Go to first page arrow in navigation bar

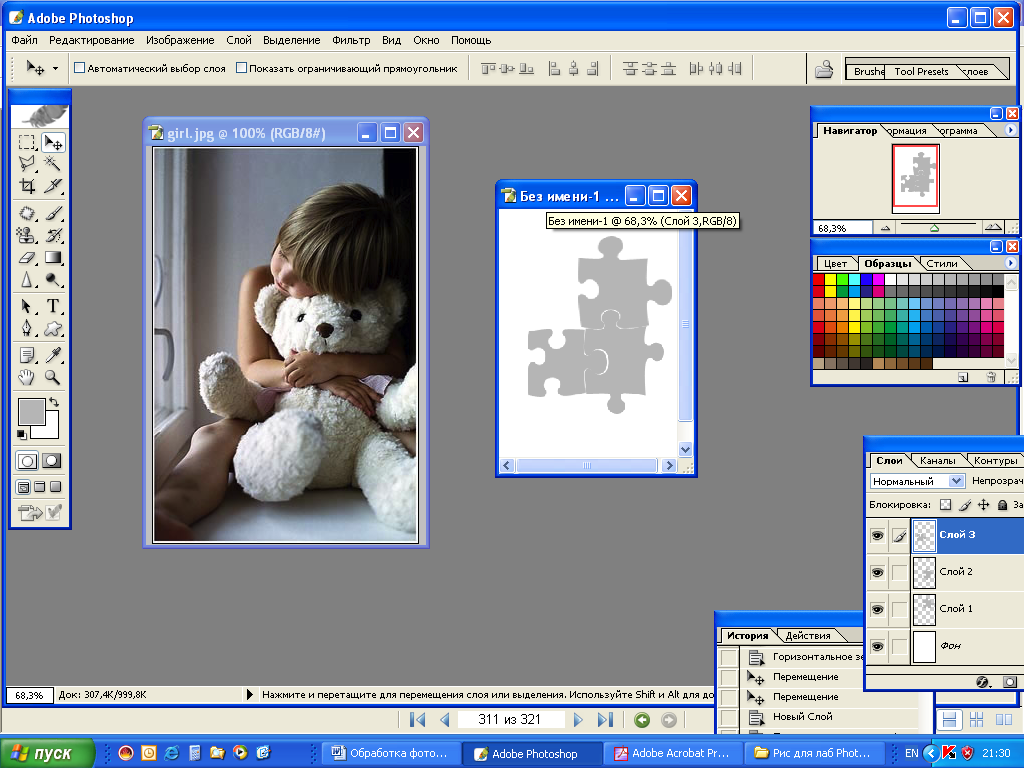417,720
